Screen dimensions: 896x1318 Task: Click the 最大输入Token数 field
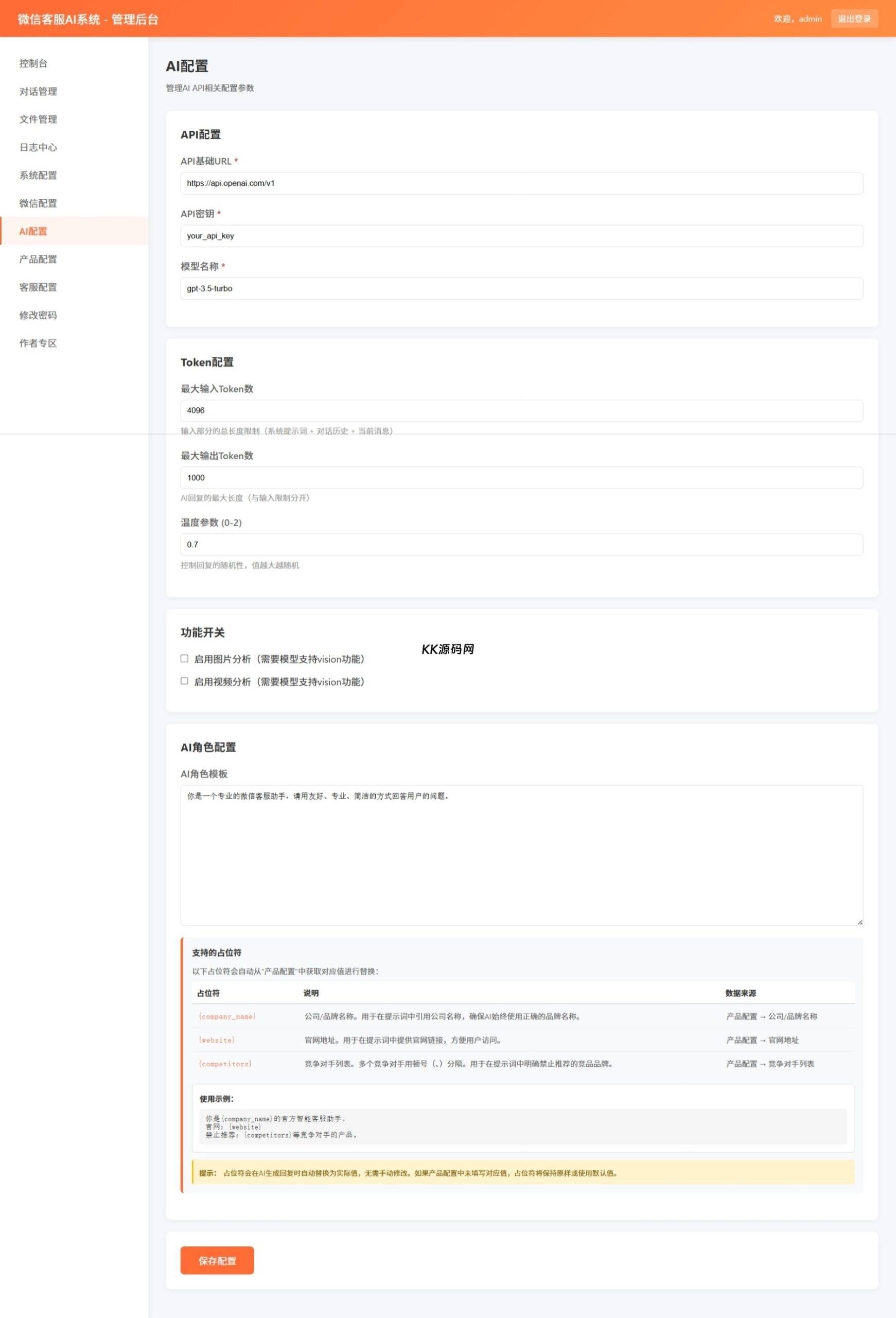(x=521, y=411)
